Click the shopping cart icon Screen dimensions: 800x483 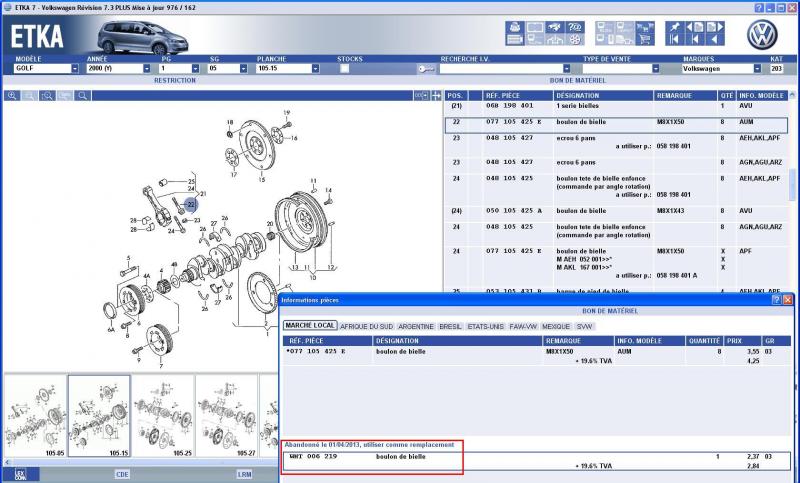[x=645, y=39]
